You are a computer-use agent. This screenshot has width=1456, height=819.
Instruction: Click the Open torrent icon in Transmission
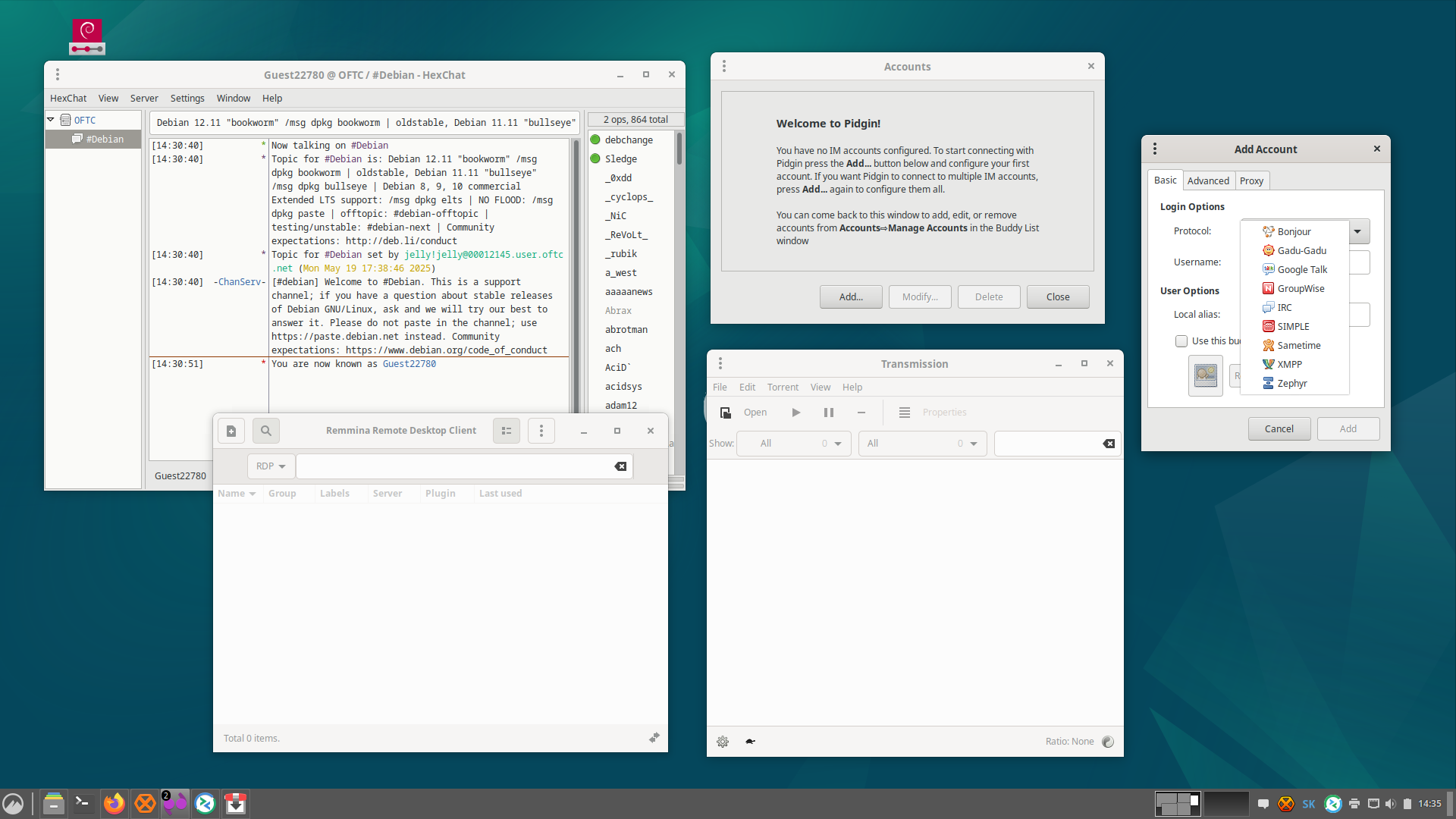(x=726, y=413)
